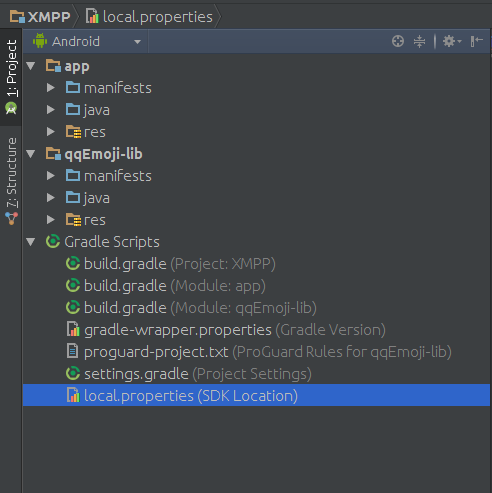The image size is (492, 493).
Task: Click the res folder icon under qqEmoji-lib
Action: coord(73,220)
